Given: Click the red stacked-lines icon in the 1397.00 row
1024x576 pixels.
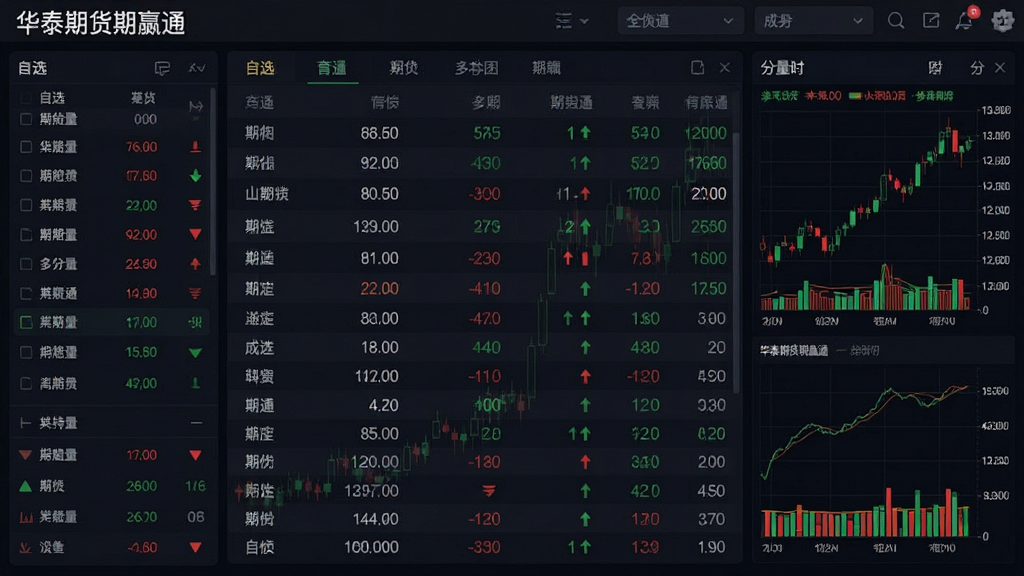Looking at the screenshot, I should [x=488, y=490].
